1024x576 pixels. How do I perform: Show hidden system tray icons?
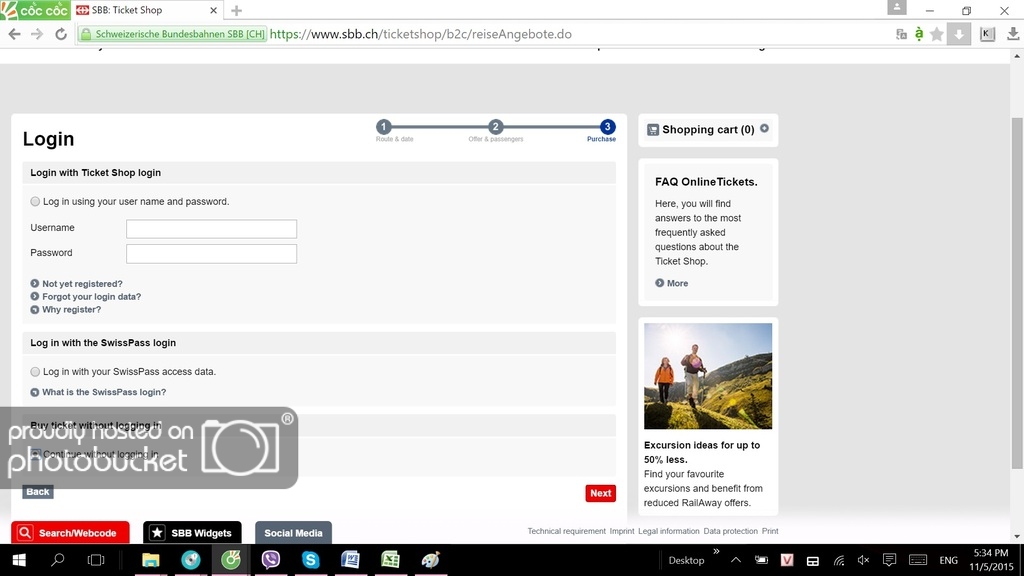coord(736,560)
